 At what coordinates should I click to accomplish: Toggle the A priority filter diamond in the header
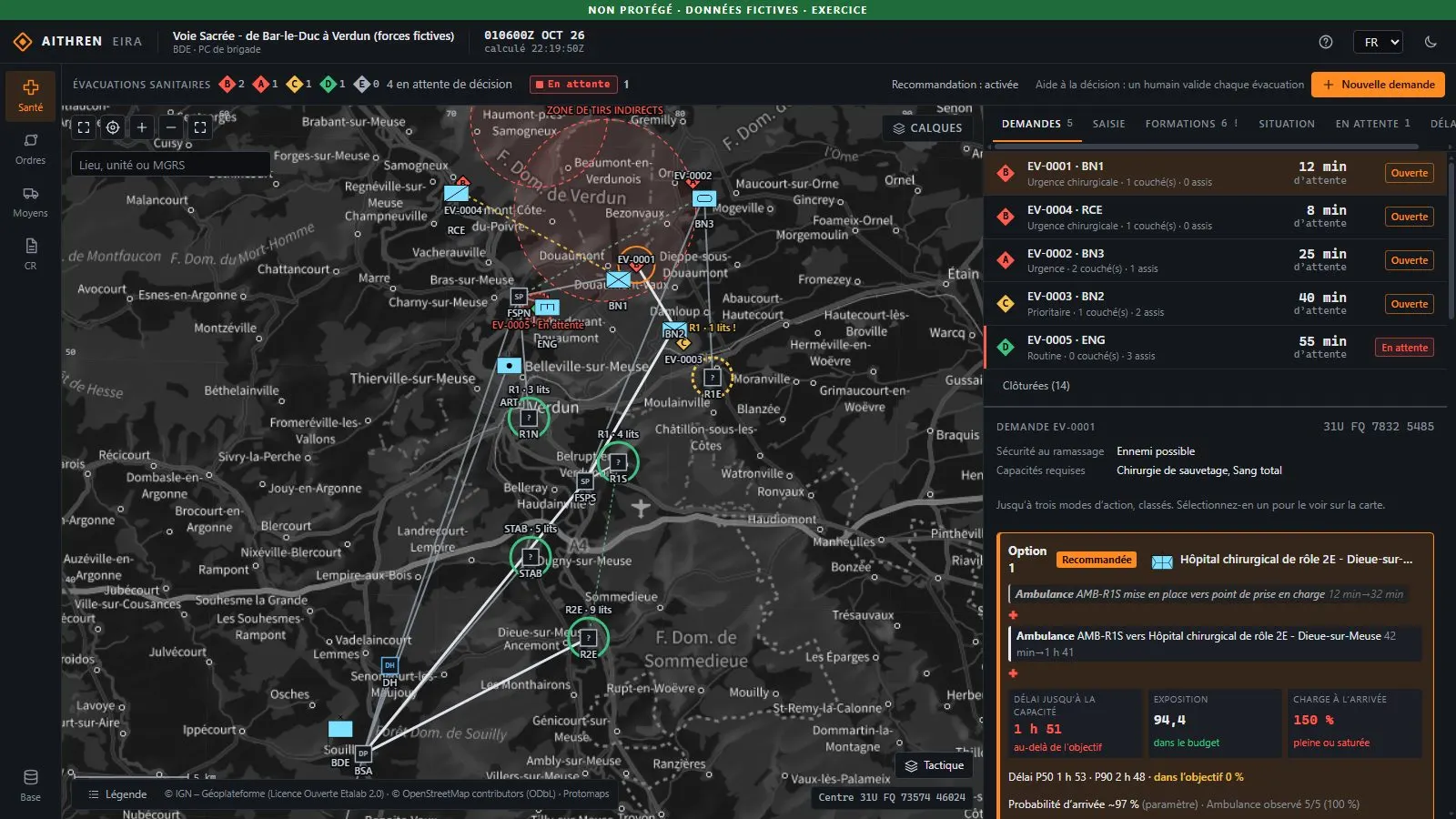pos(260,85)
